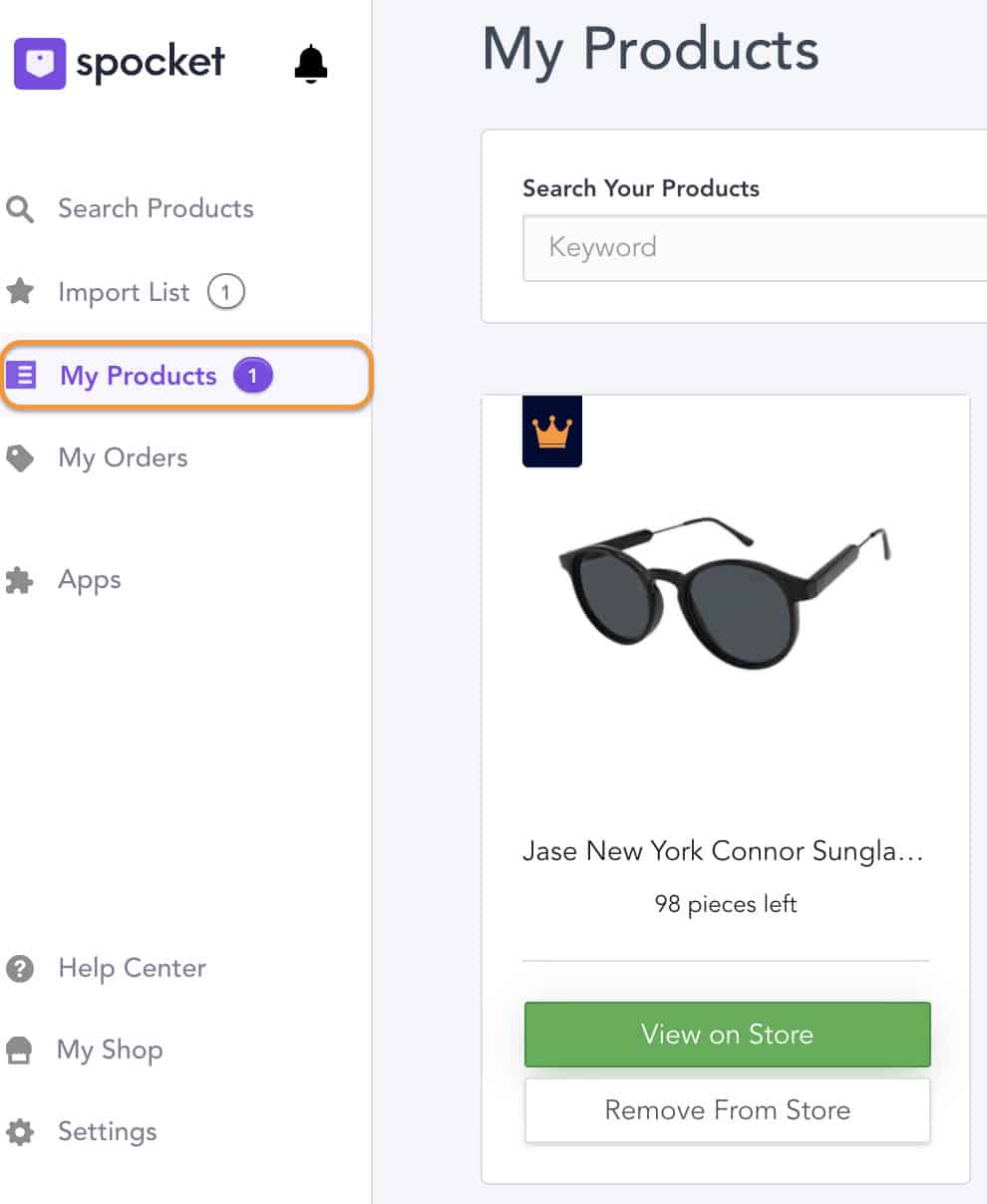This screenshot has height=1204, width=987.
Task: Click the My Orders tag icon
Action: click(21, 457)
